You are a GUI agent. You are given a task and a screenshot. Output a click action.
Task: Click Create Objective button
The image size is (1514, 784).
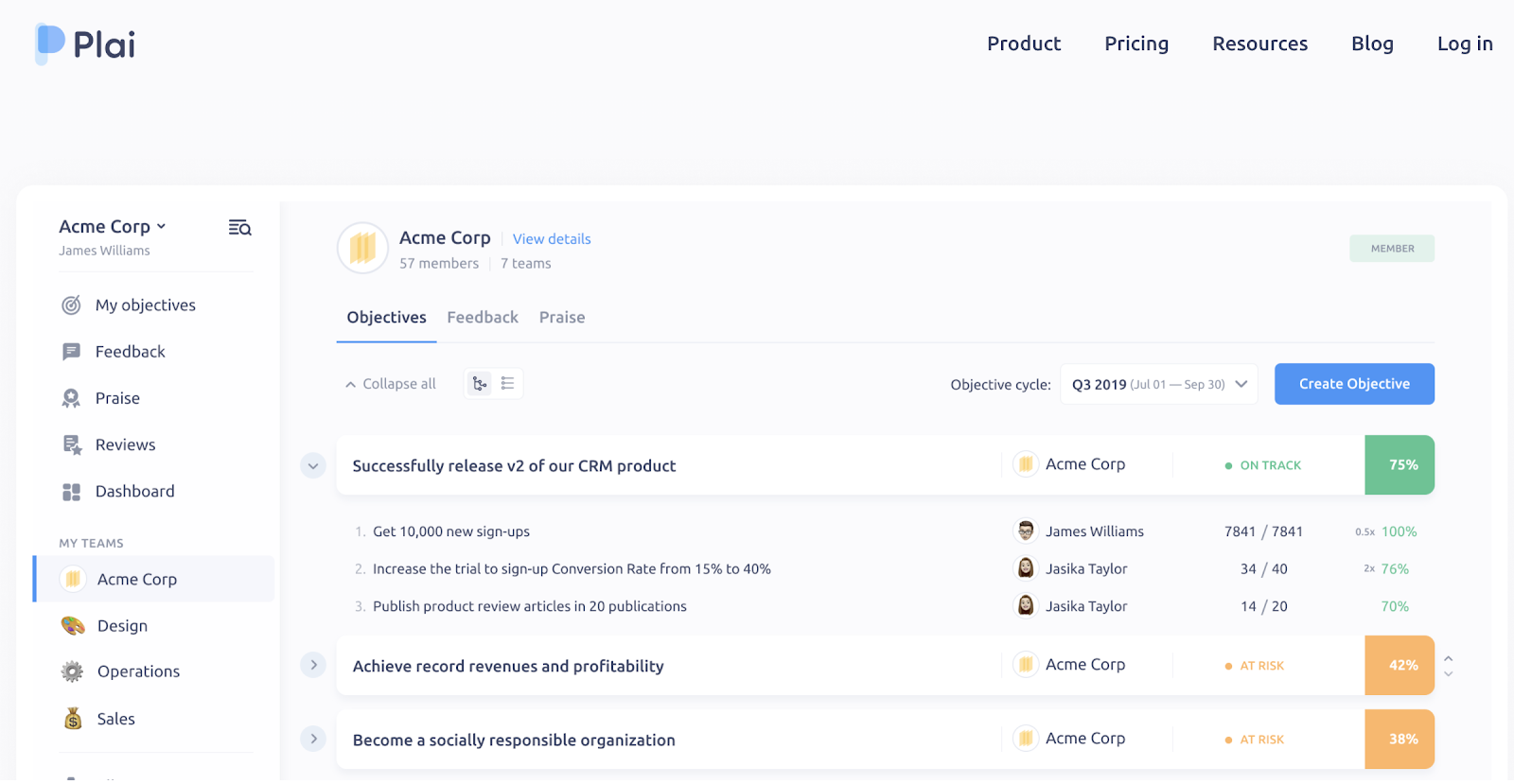(x=1354, y=384)
